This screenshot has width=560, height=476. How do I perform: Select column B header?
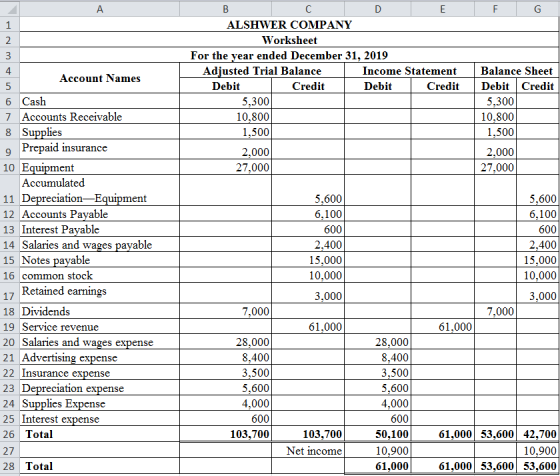click(x=225, y=9)
